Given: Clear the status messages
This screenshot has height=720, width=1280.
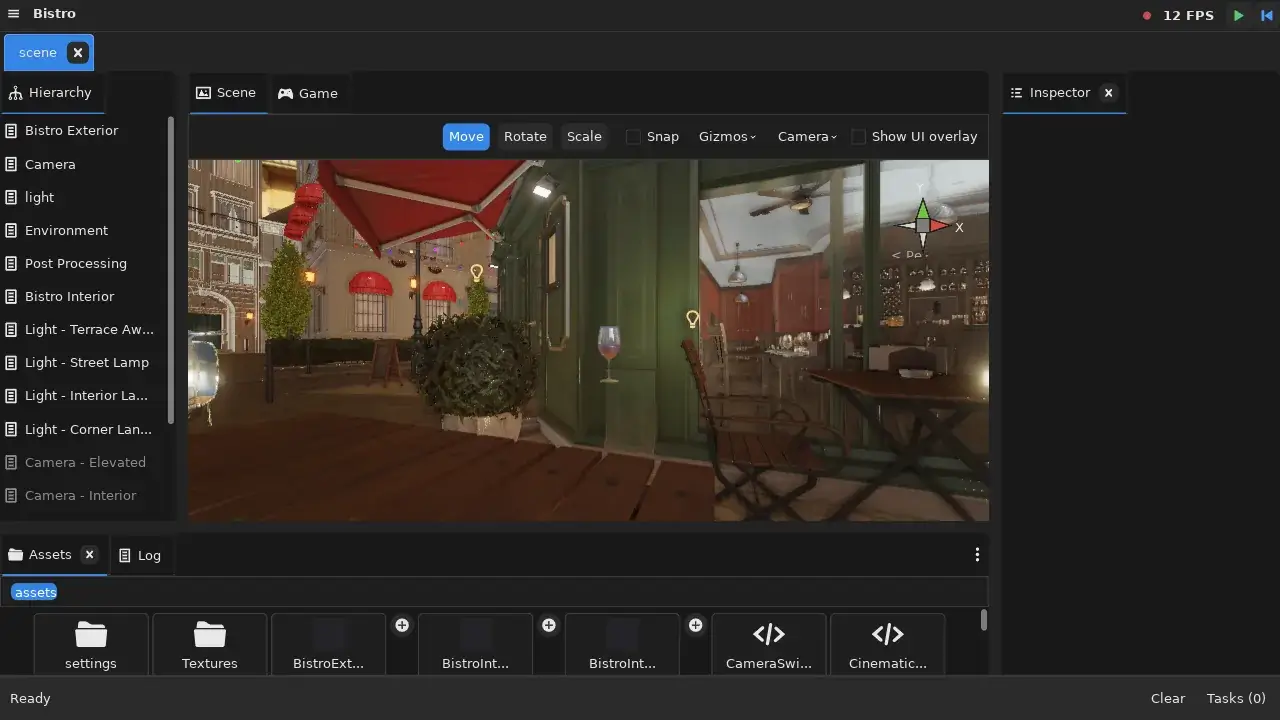Looking at the screenshot, I should (x=1168, y=699).
